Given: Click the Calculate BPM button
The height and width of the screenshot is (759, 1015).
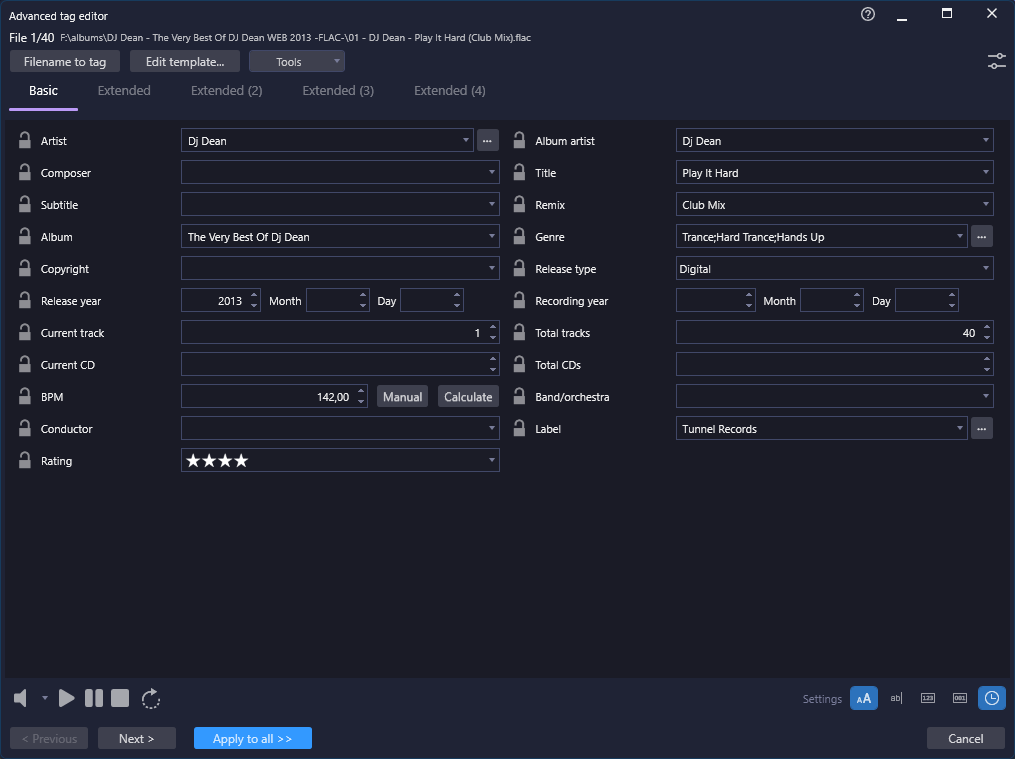Looking at the screenshot, I should (x=468, y=397).
